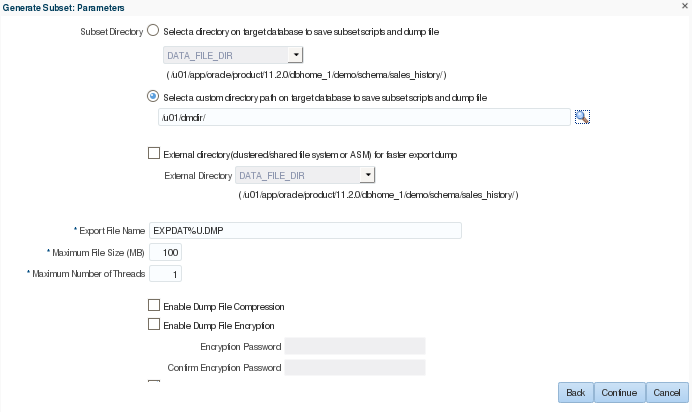Screen dimensions: 692x412
Task: Click the Maximum File Size field
Action: pyautogui.click(x=165, y=252)
